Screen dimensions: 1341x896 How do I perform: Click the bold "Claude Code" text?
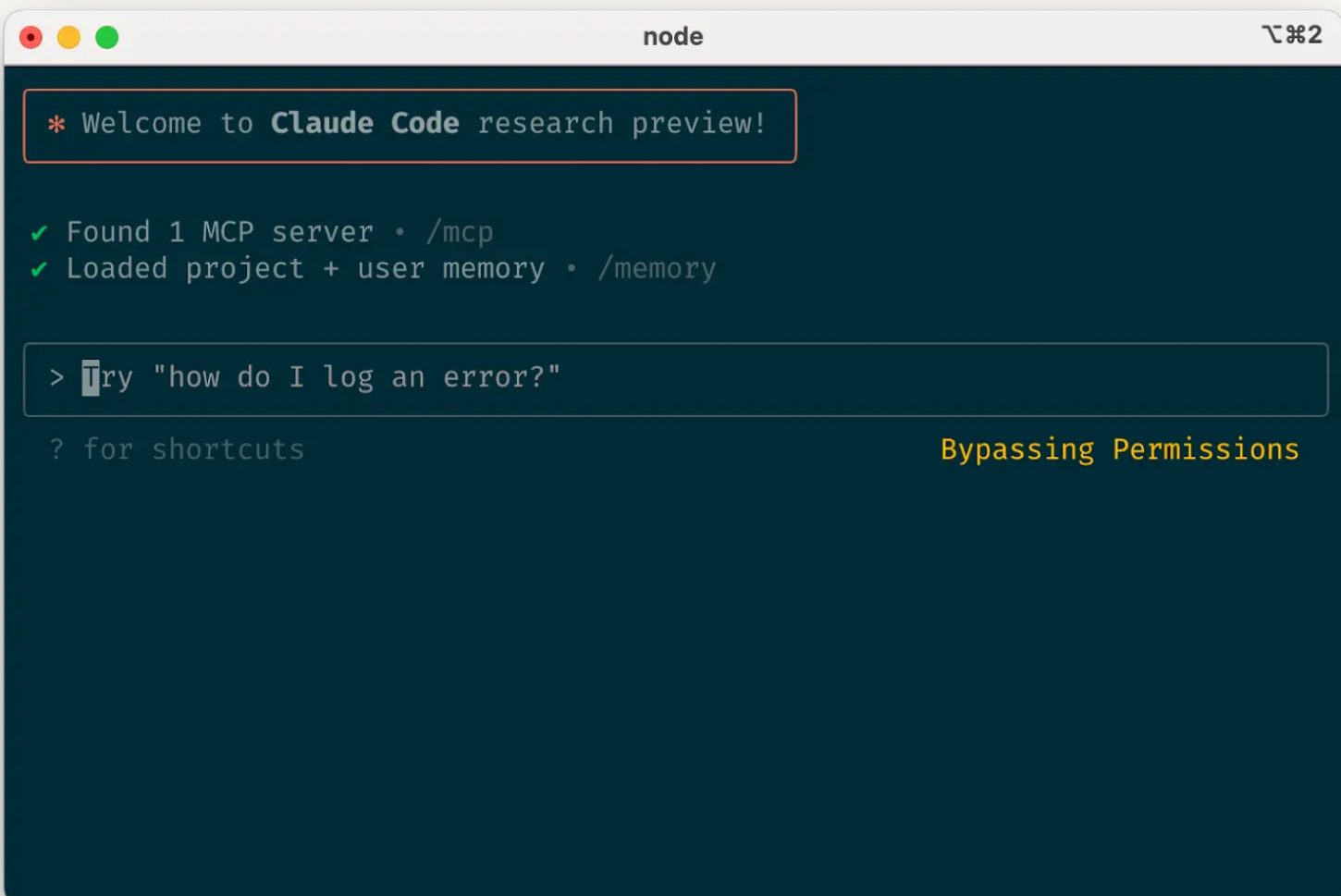pos(364,123)
